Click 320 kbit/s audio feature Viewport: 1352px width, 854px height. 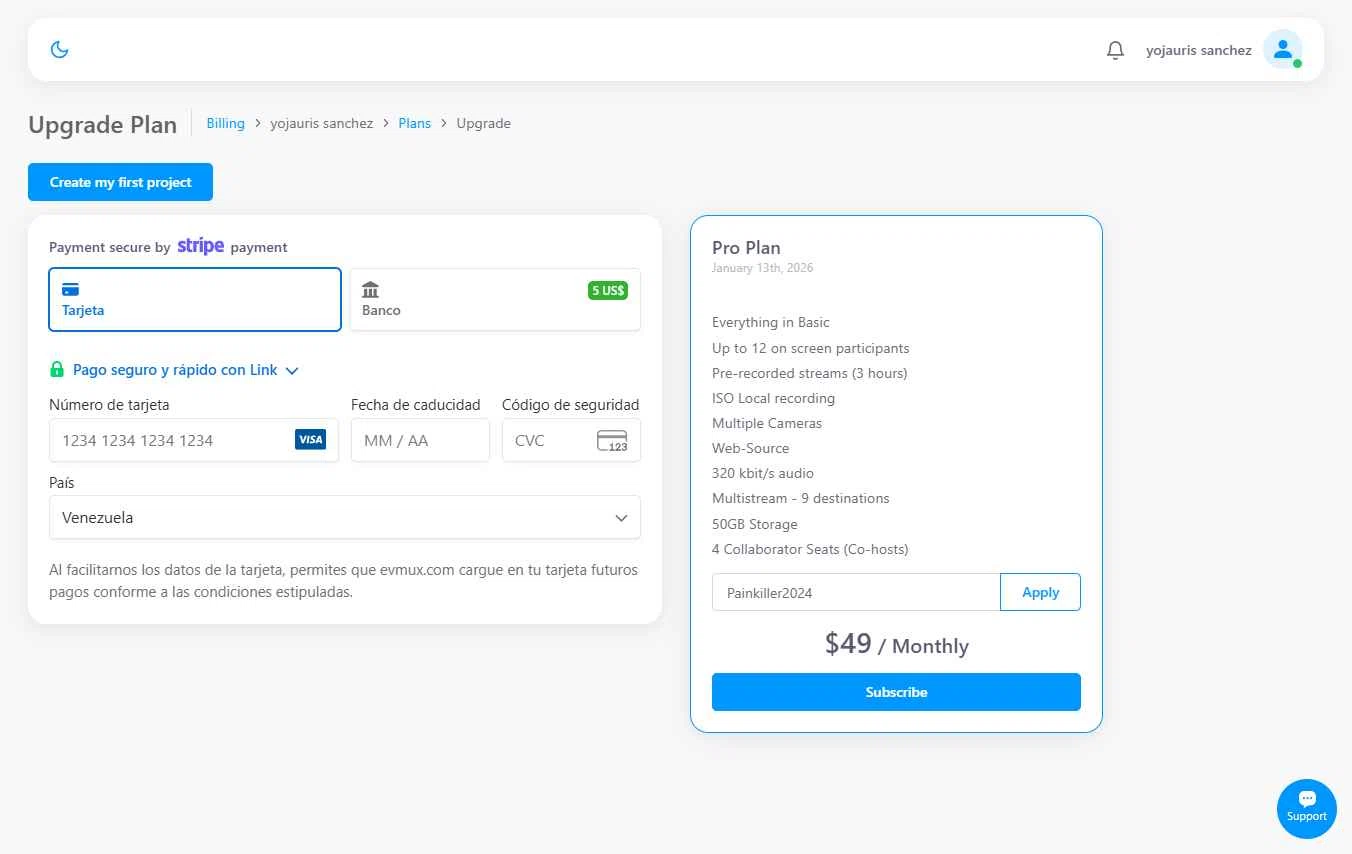coord(763,473)
